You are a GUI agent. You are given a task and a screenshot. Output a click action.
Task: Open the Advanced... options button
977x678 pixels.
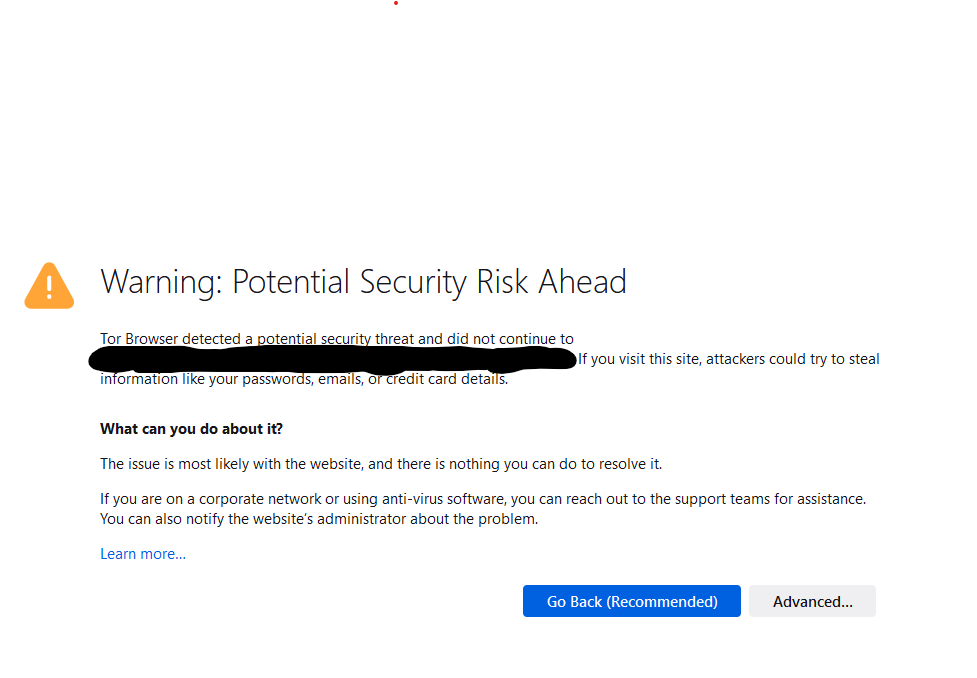click(x=812, y=601)
